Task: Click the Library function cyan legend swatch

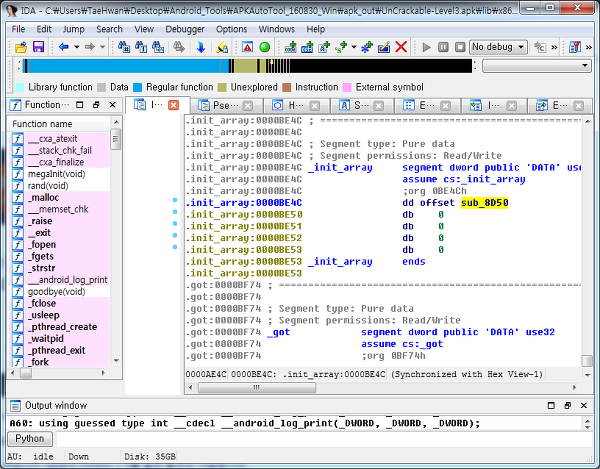Action: [20, 87]
